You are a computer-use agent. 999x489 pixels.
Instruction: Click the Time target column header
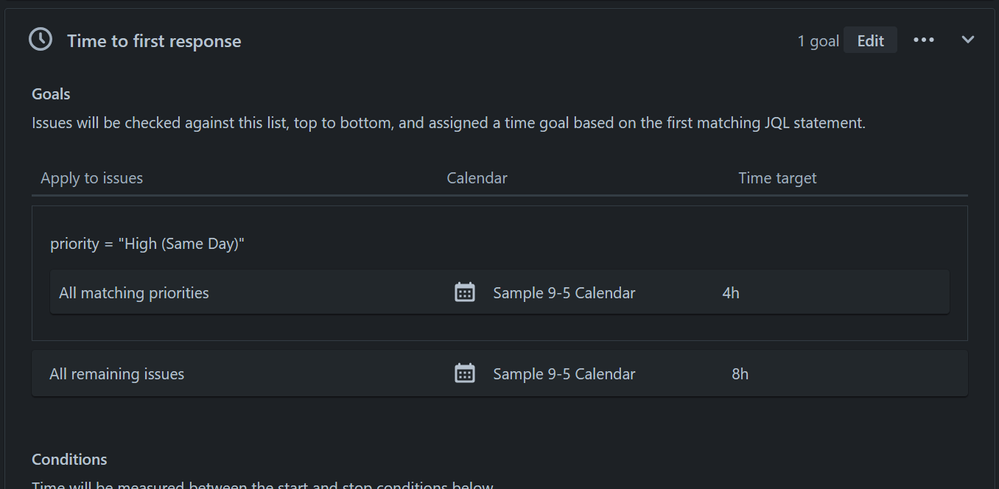(x=777, y=178)
